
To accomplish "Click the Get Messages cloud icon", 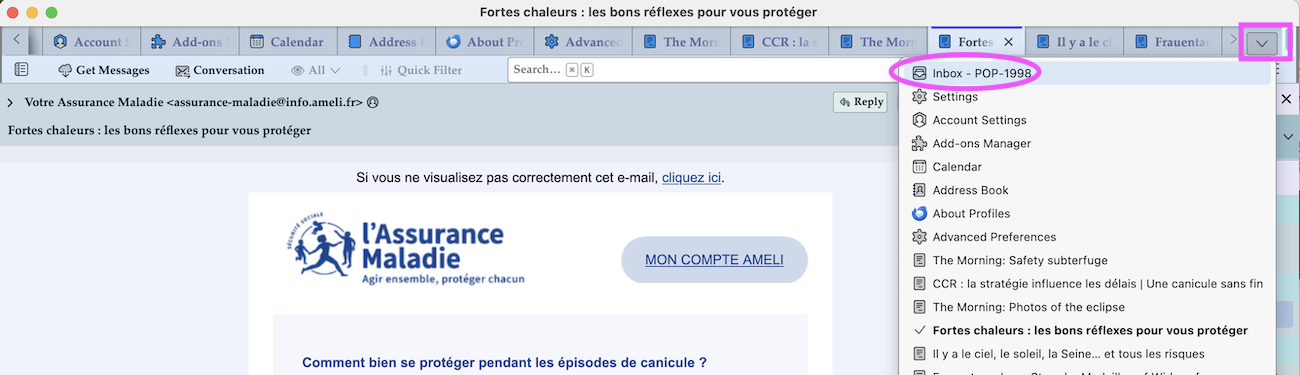I will pyautogui.click(x=65, y=71).
